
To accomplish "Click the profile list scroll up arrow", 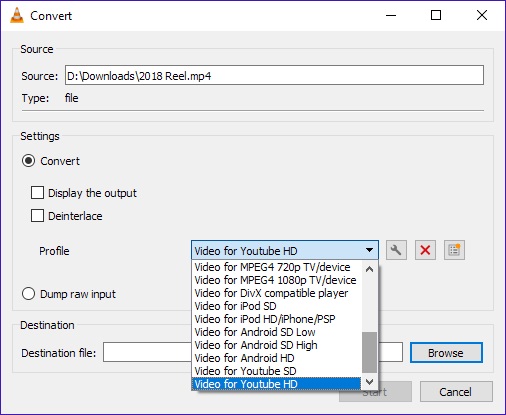I will [x=369, y=269].
